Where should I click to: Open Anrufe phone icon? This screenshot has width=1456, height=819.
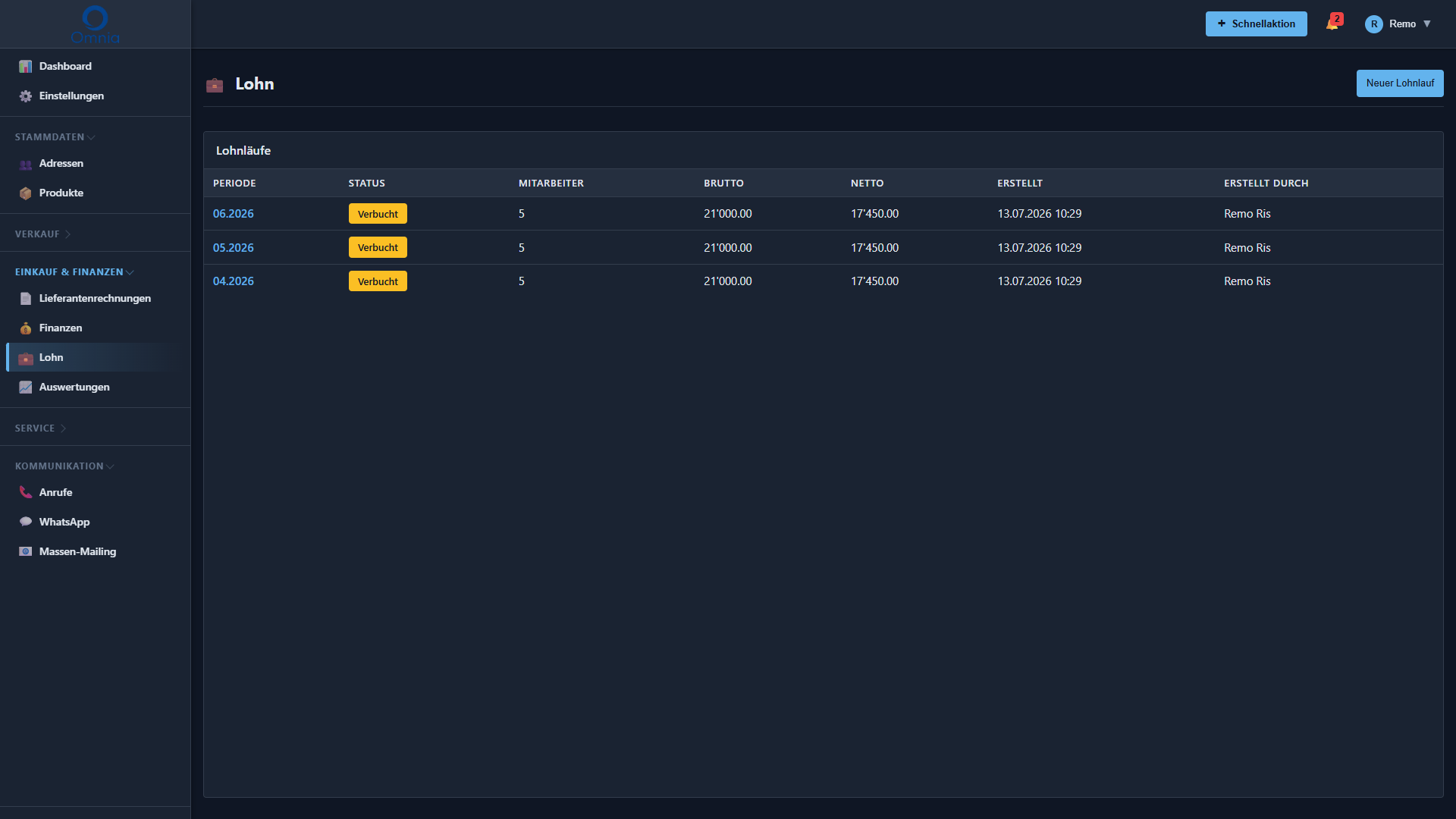pos(26,493)
